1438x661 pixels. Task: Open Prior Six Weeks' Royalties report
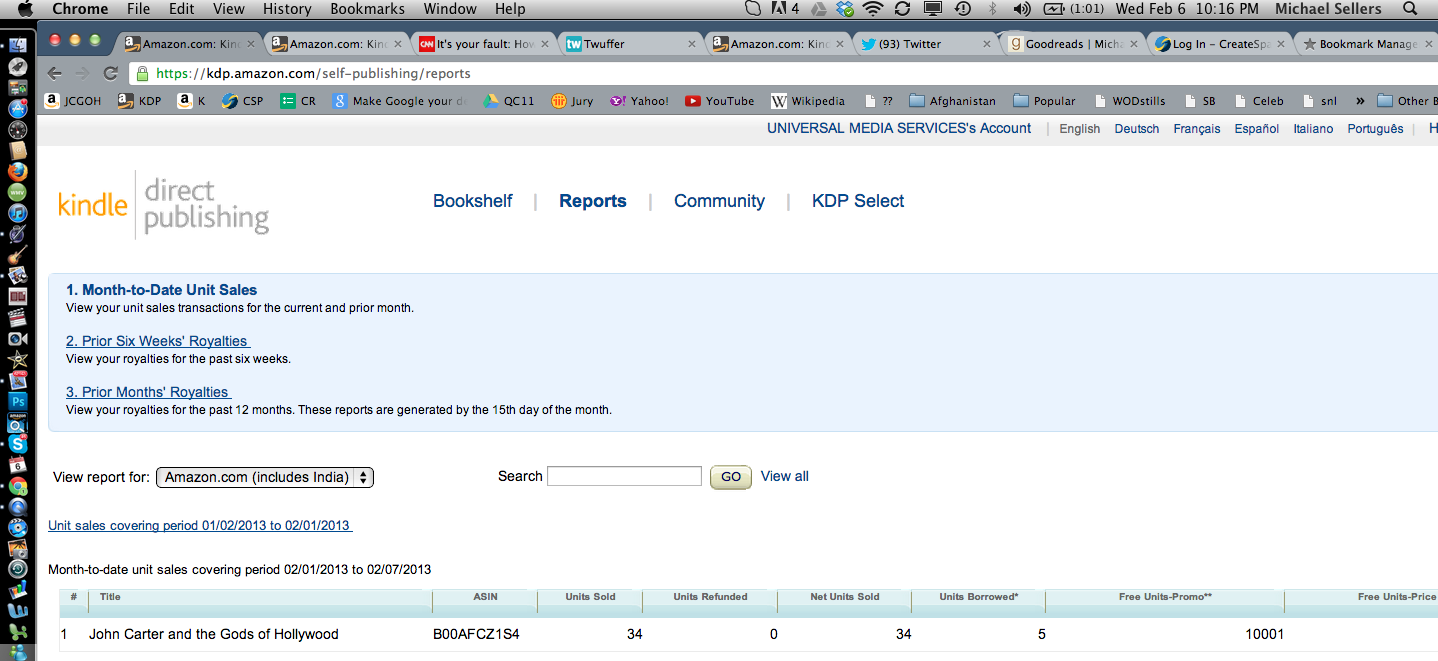pos(157,341)
